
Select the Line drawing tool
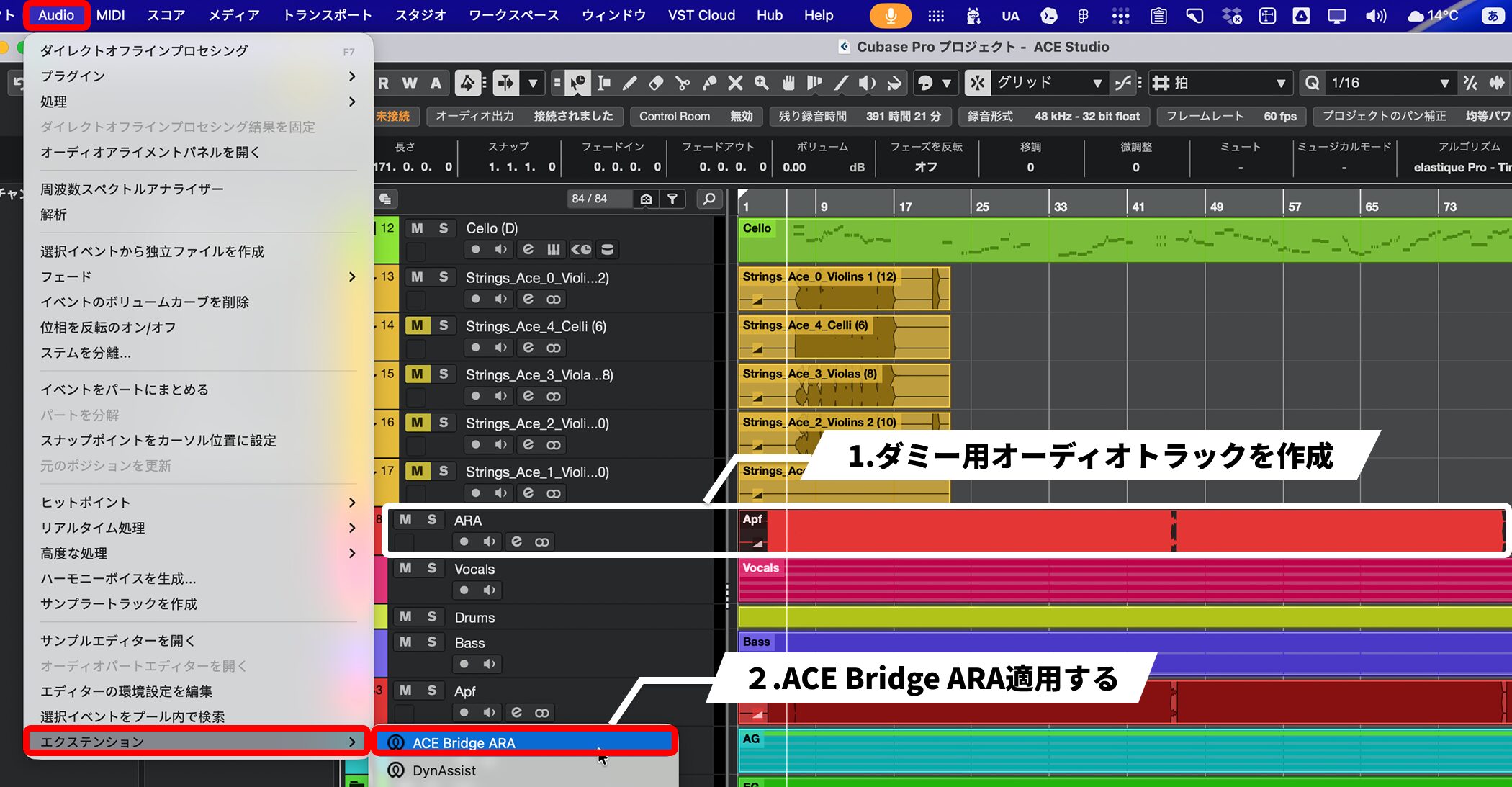pos(841,84)
